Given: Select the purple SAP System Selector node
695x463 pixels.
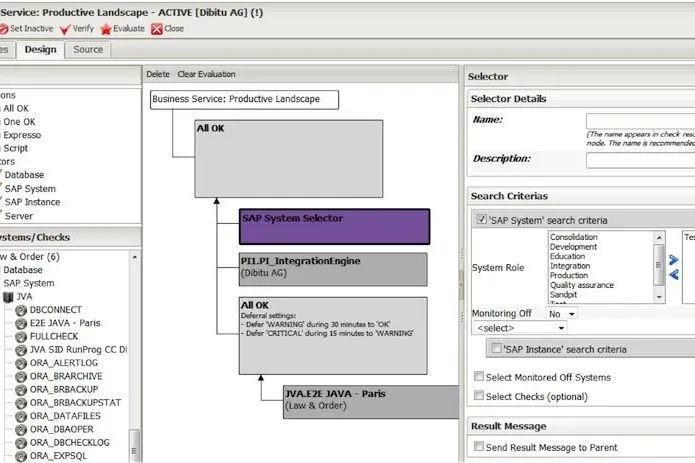Looking at the screenshot, I should point(334,226).
